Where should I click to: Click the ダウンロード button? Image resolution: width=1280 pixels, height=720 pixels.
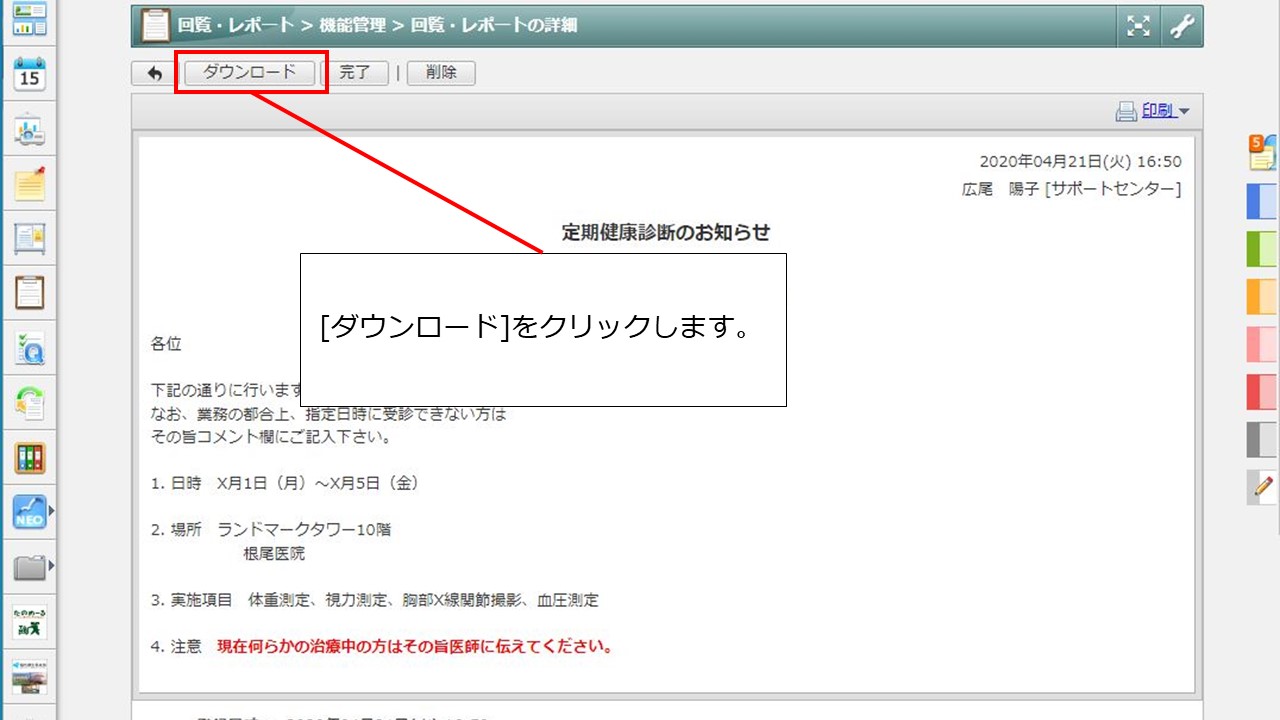tap(250, 72)
